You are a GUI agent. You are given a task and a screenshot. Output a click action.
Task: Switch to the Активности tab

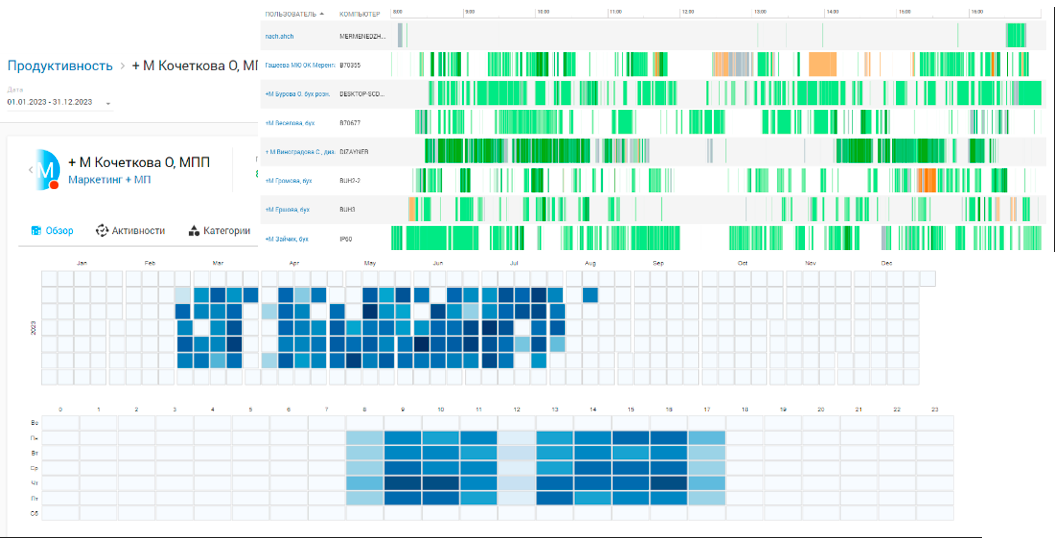(x=131, y=231)
